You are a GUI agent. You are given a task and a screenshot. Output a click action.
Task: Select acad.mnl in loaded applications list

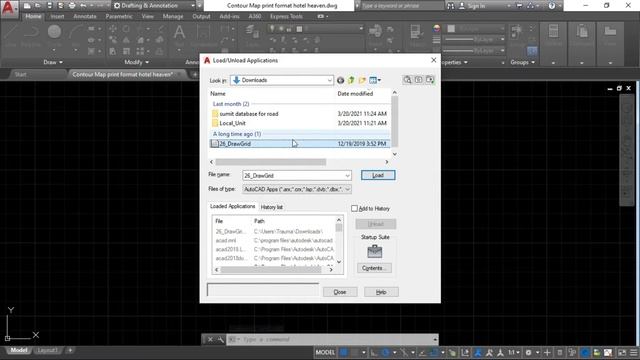pyautogui.click(x=226, y=240)
